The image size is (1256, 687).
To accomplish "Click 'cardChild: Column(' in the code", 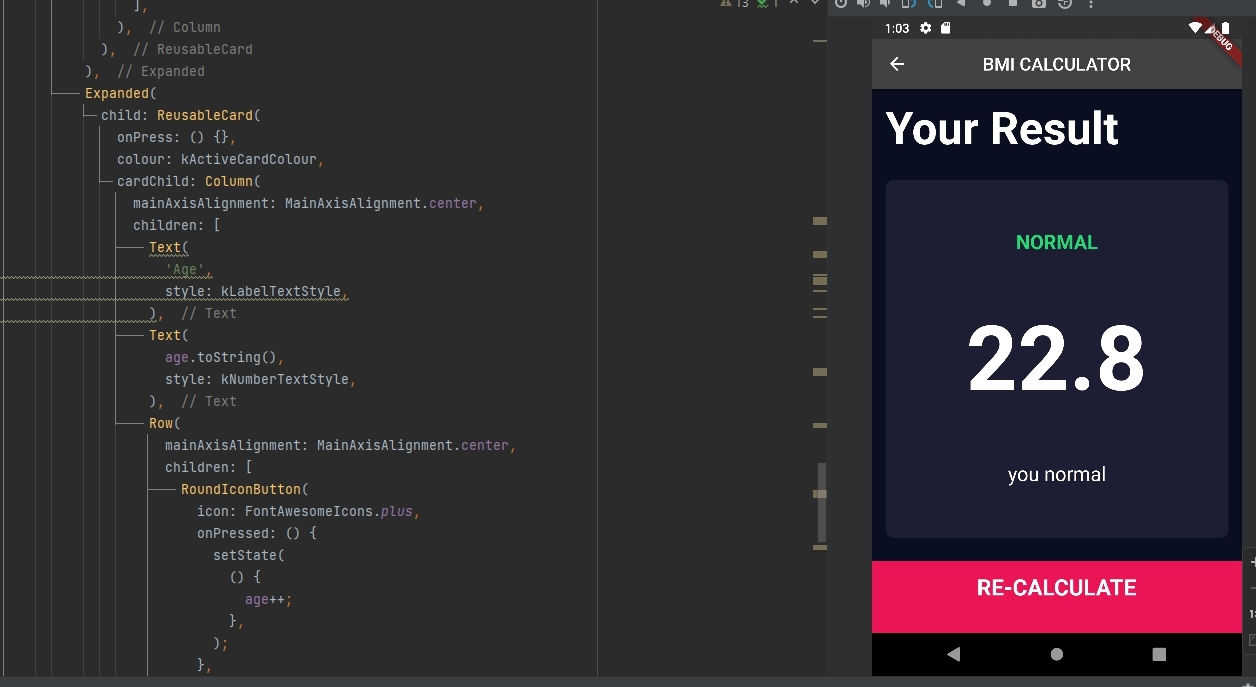I will 189,181.
